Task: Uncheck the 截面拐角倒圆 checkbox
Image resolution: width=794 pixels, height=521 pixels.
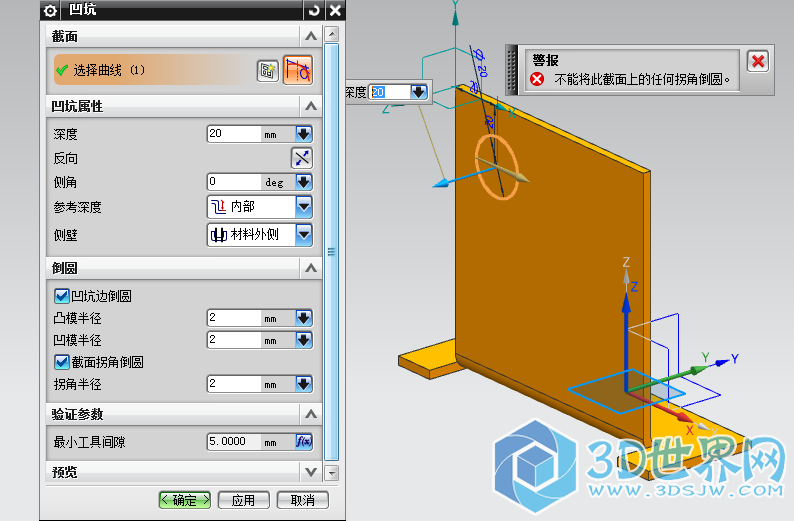Action: point(62,362)
